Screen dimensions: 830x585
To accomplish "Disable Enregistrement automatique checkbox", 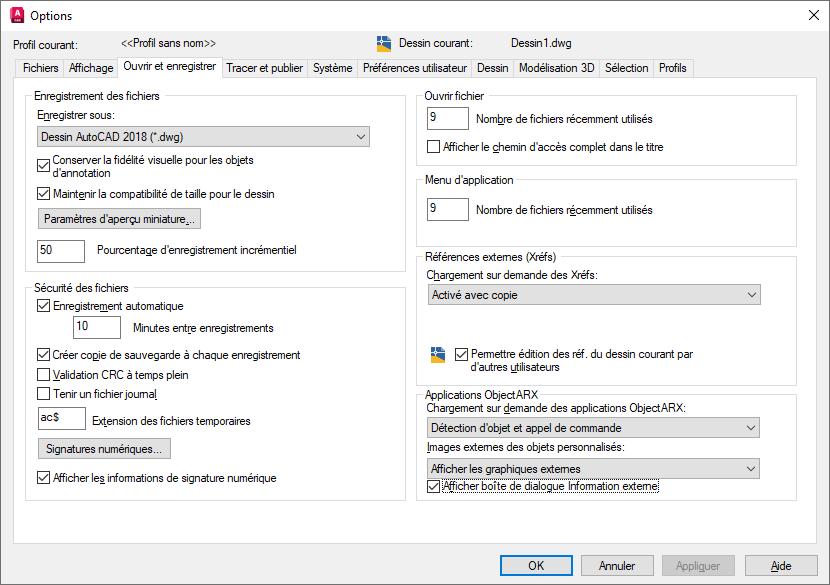I will [x=43, y=306].
